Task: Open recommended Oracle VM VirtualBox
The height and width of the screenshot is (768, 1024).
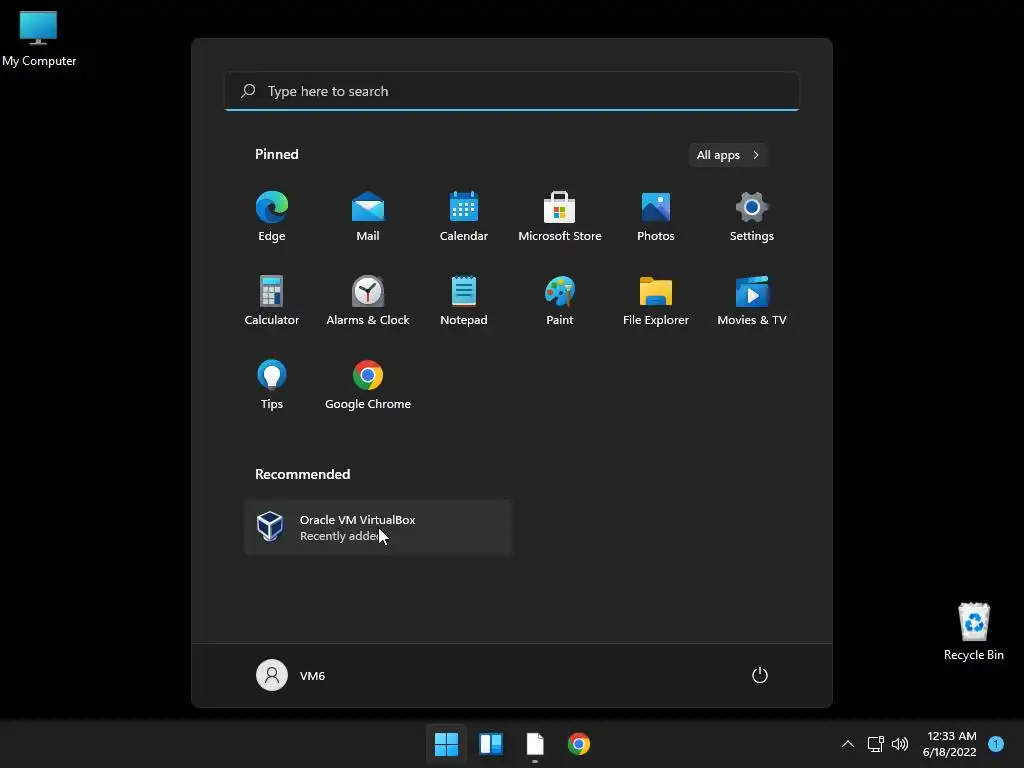Action: 378,528
